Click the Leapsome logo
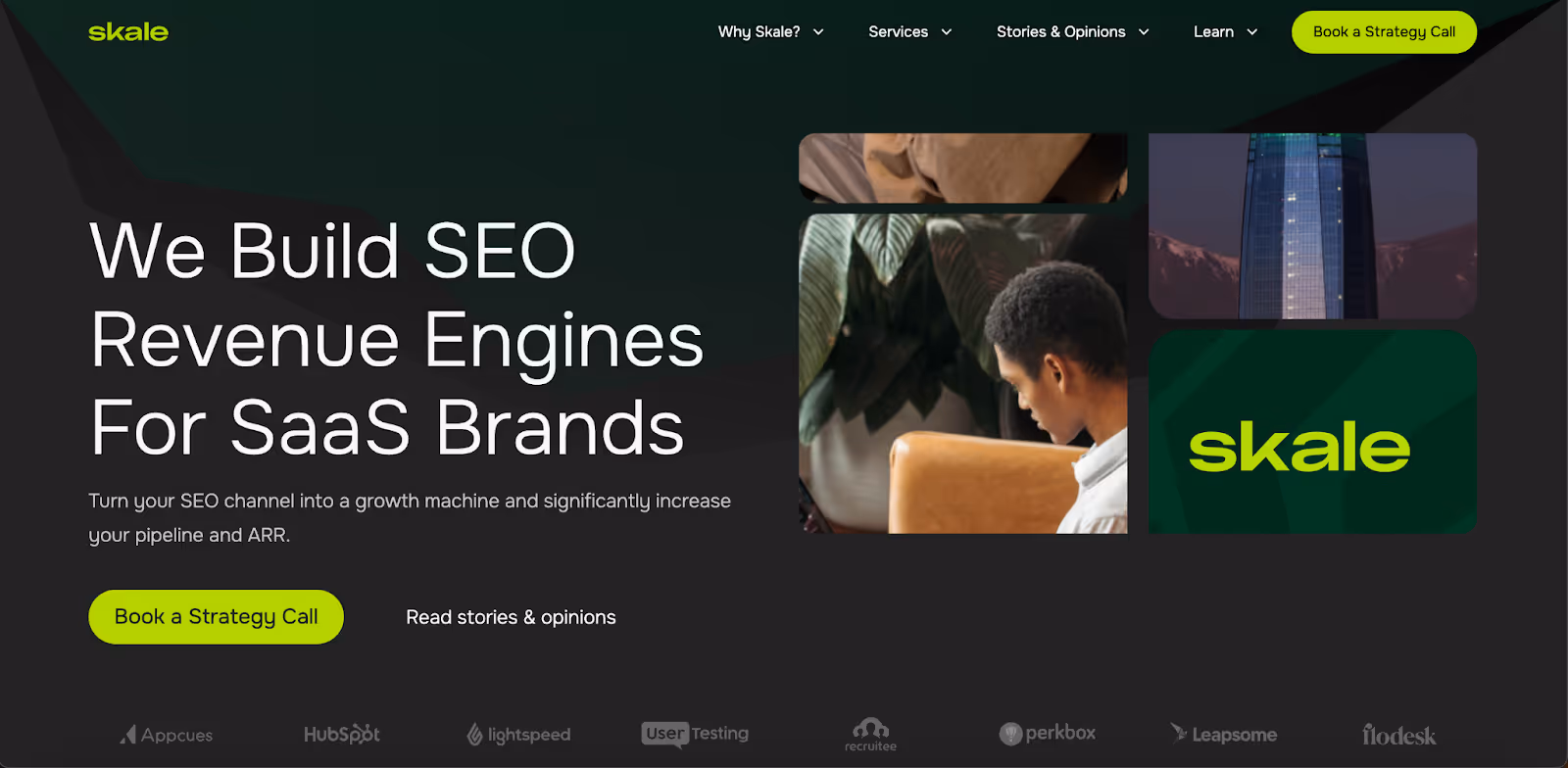The height and width of the screenshot is (768, 1568). [x=1224, y=734]
